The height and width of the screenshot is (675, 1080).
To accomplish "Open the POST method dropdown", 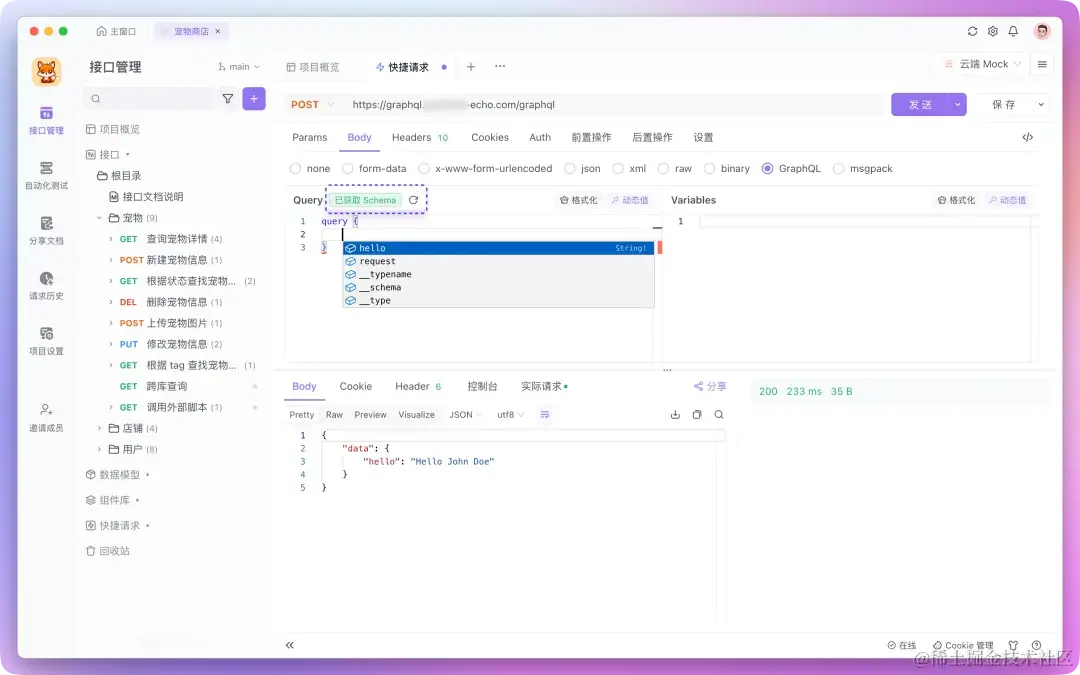I will tap(312, 105).
